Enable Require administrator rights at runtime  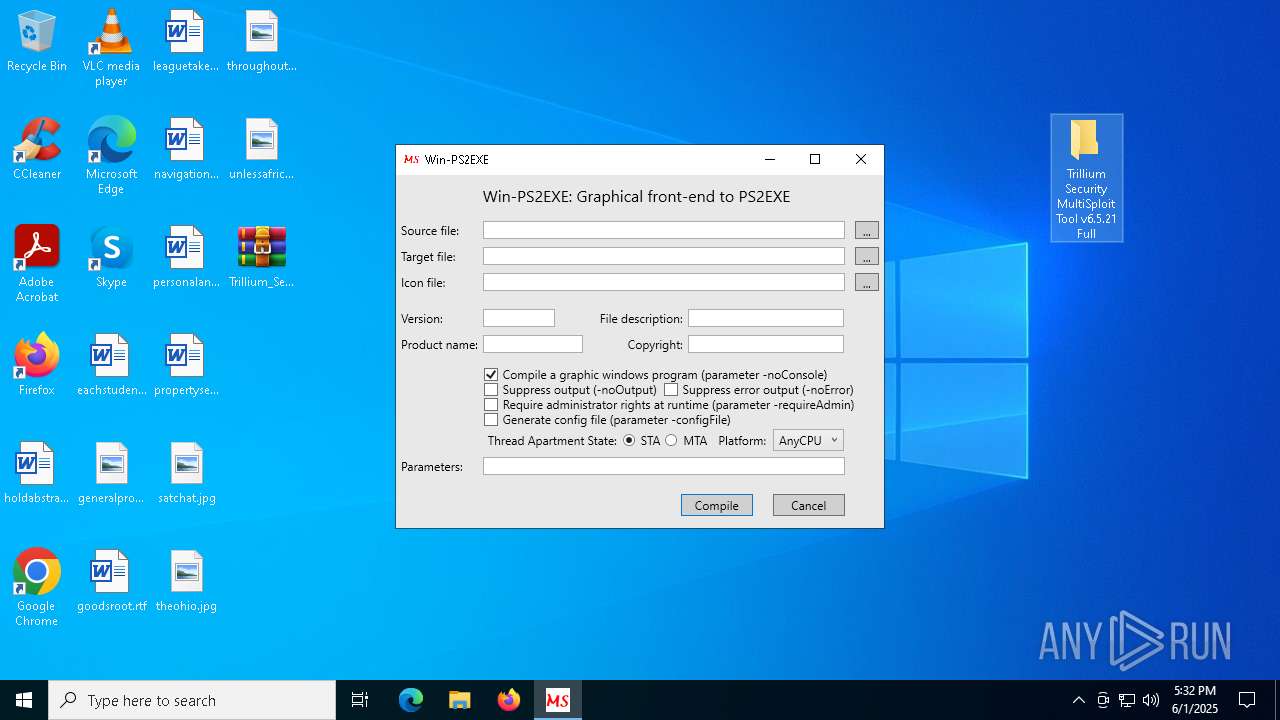pyautogui.click(x=491, y=405)
